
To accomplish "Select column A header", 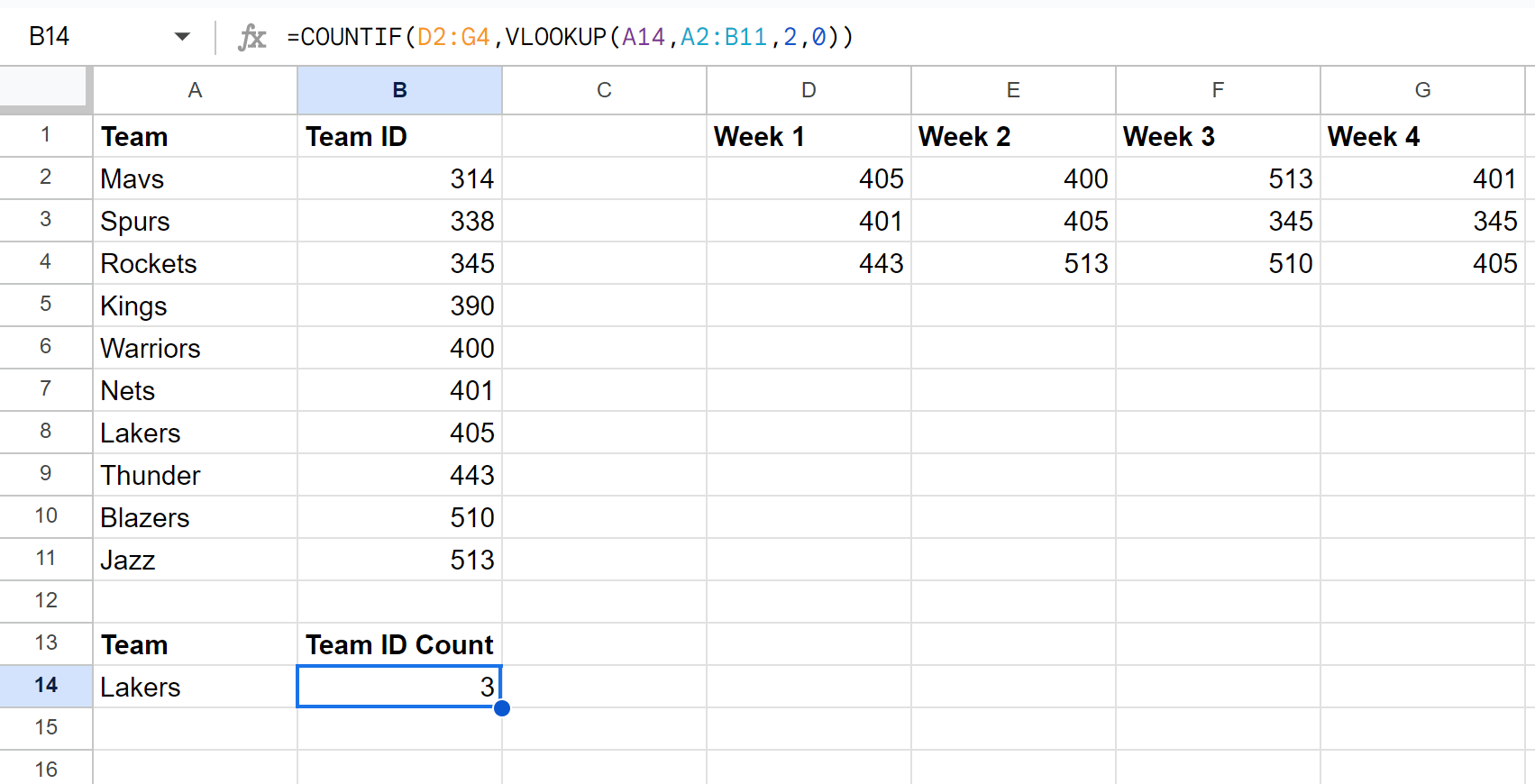I will coord(195,90).
